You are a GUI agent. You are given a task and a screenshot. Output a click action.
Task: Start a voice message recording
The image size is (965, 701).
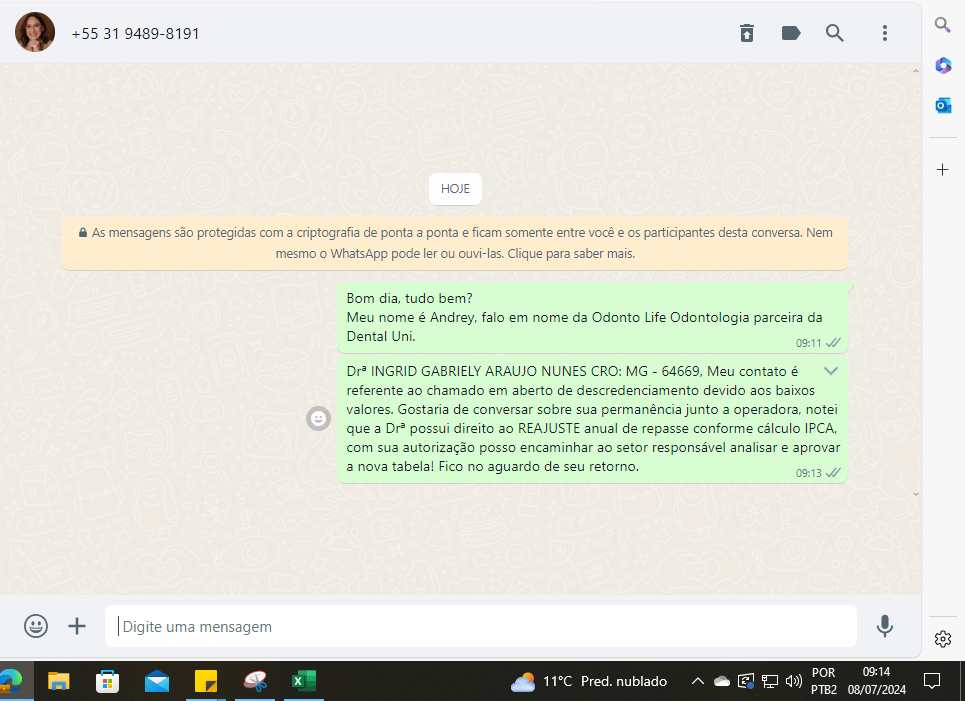tap(884, 626)
